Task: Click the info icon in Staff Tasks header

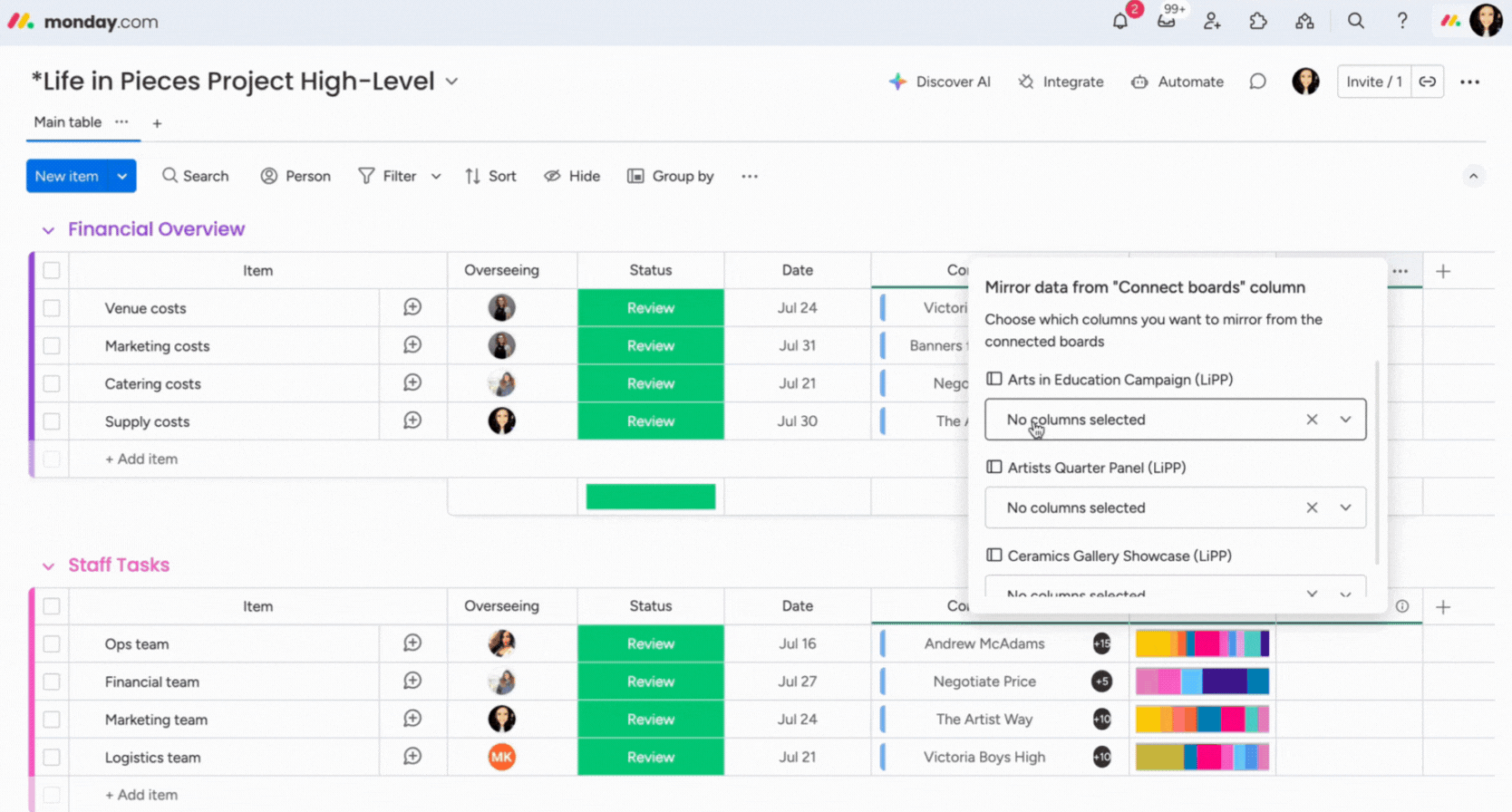Action: (x=1402, y=606)
